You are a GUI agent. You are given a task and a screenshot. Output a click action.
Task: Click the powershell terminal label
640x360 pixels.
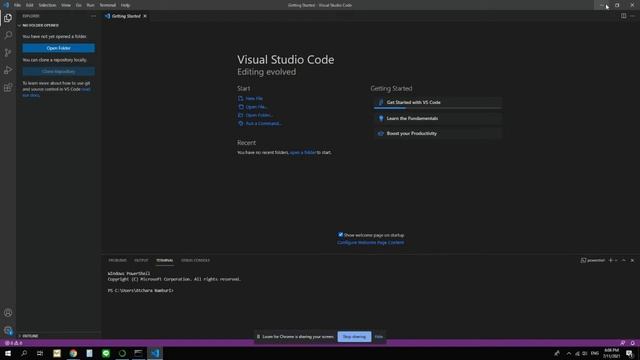coord(593,260)
